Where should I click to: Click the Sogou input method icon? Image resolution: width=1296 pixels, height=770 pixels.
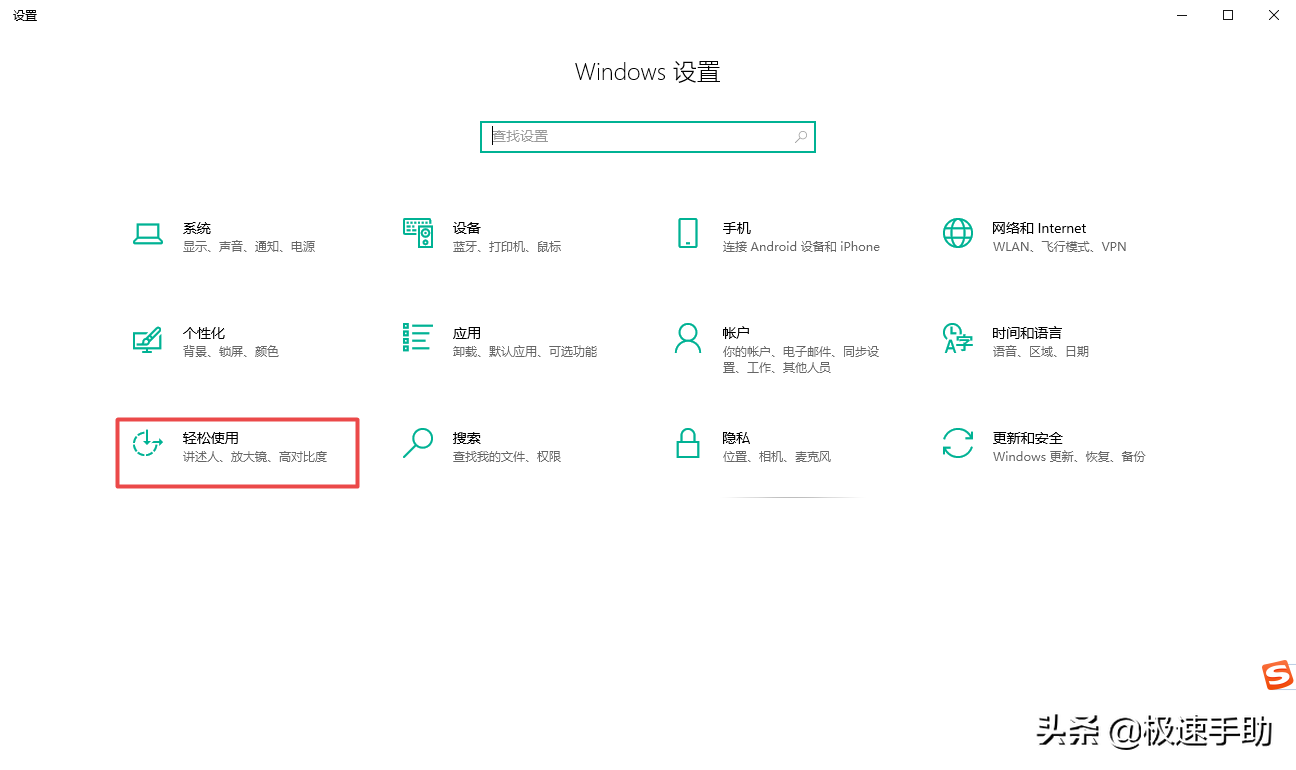1277,675
